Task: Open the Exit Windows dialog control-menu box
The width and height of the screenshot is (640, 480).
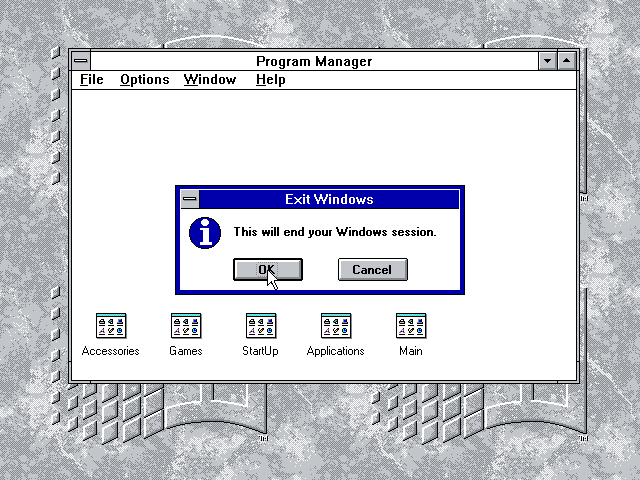Action: (189, 199)
